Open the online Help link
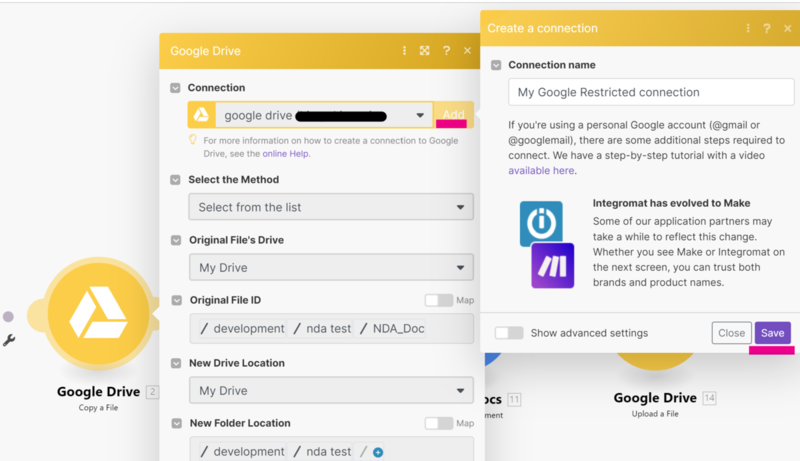This screenshot has height=461, width=800. click(x=285, y=153)
